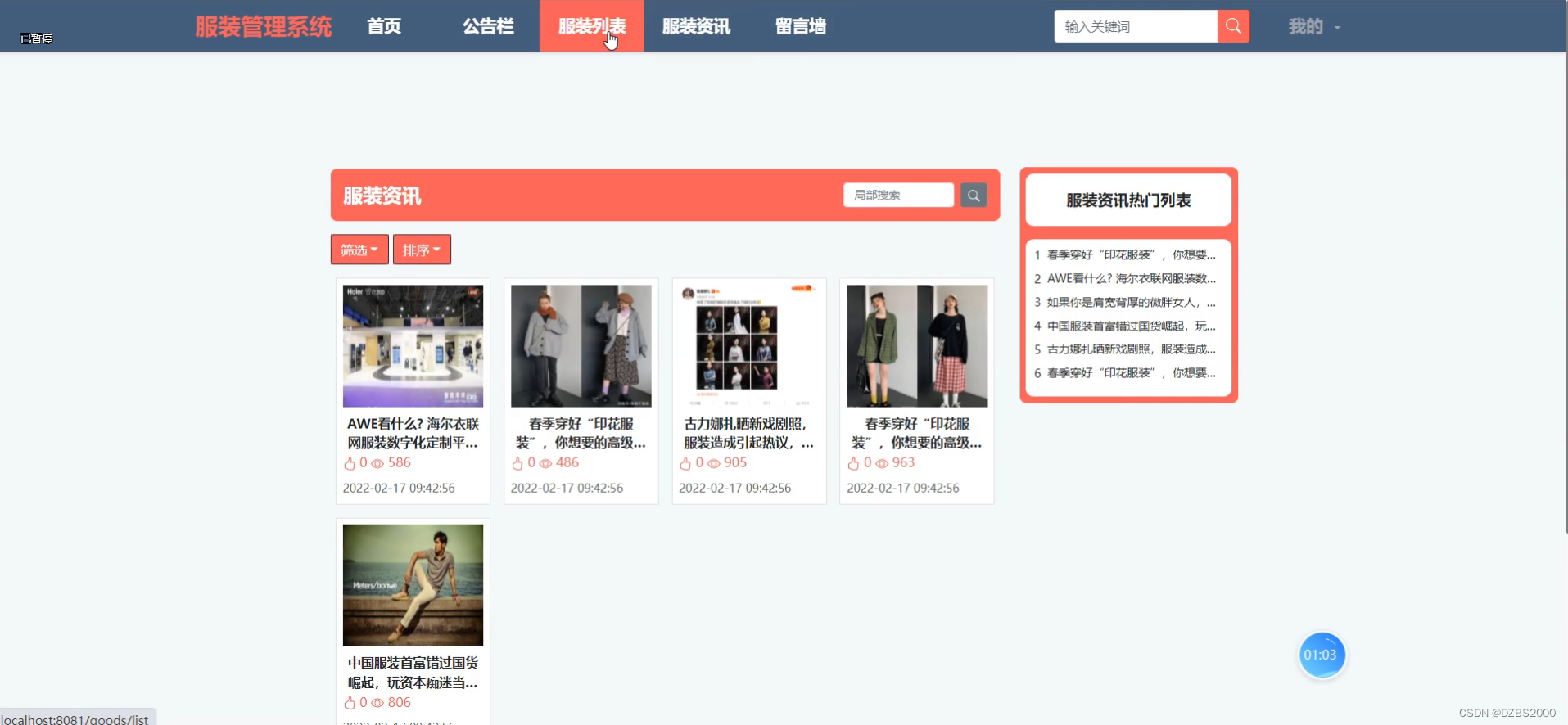Open the green plaid jacket thumbnail

917,345
